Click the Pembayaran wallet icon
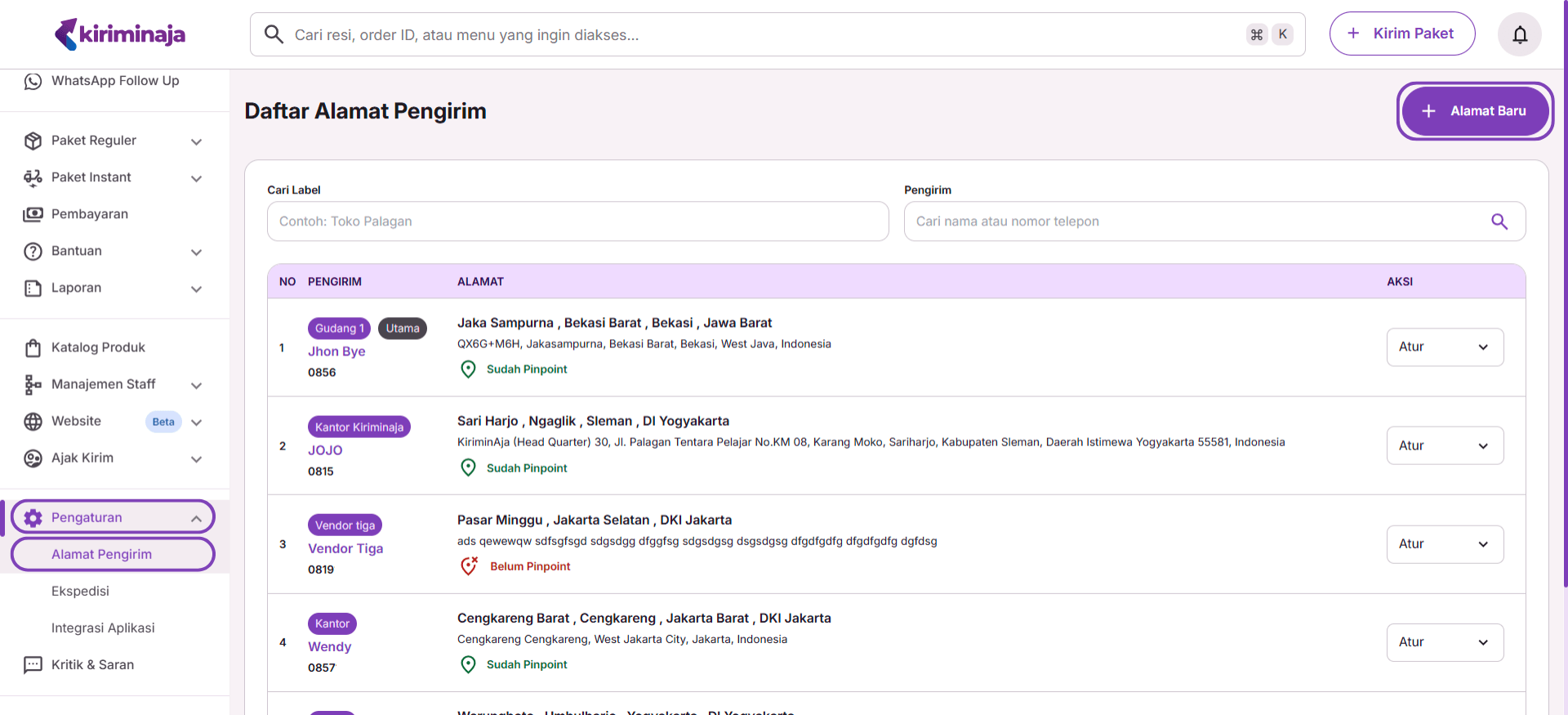Screen dimensions: 1568x715 pyautogui.click(x=33, y=214)
